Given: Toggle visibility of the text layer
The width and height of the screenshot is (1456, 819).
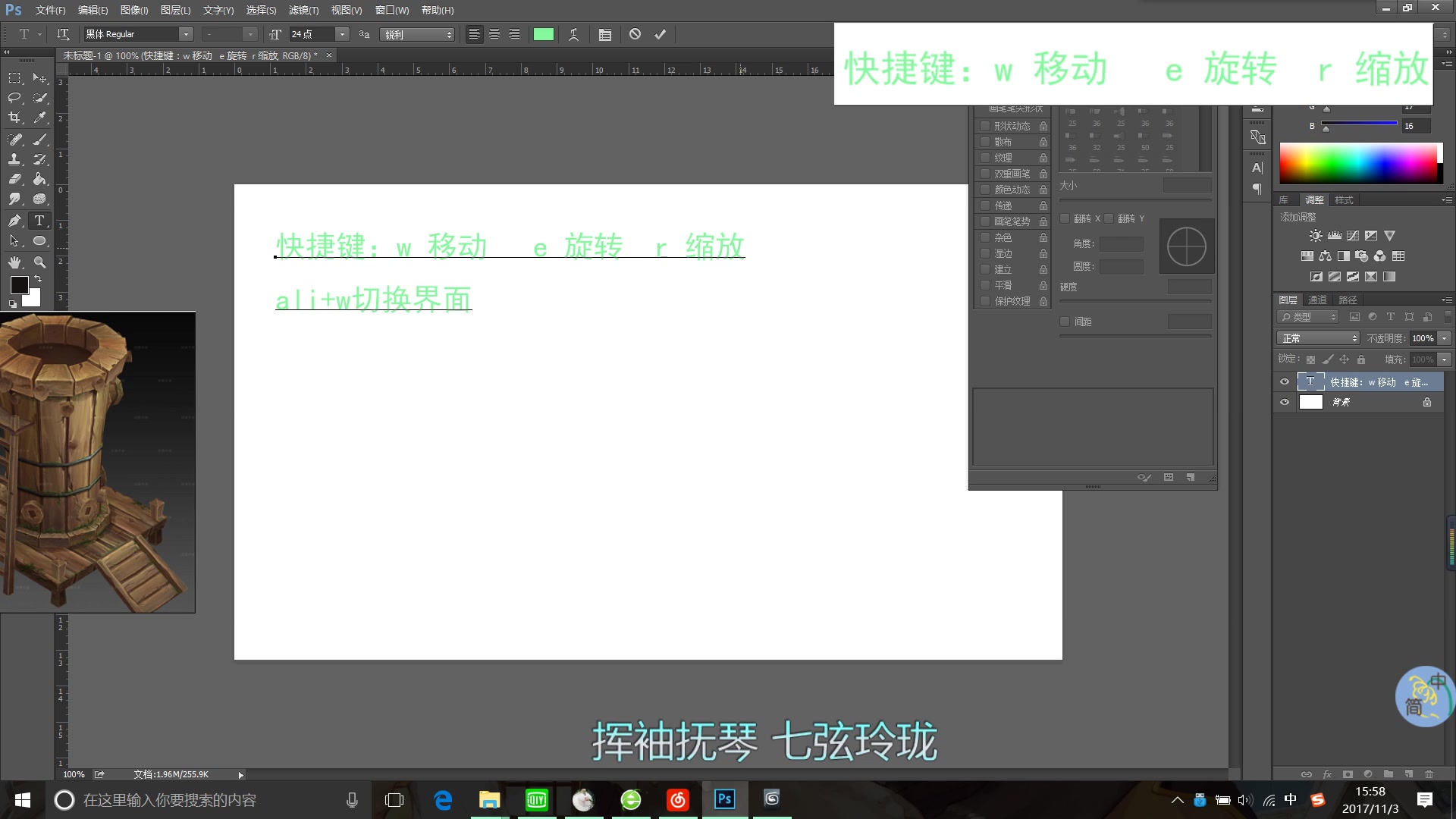Looking at the screenshot, I should tap(1285, 382).
